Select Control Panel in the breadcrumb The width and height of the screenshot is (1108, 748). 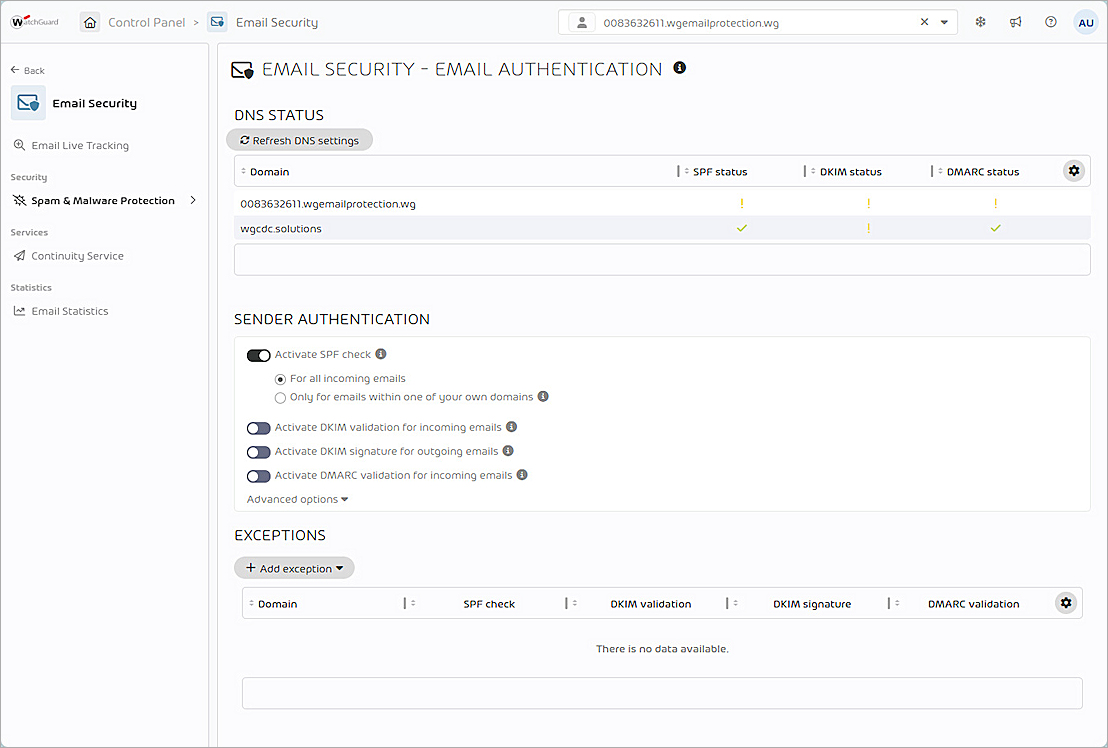coord(145,21)
